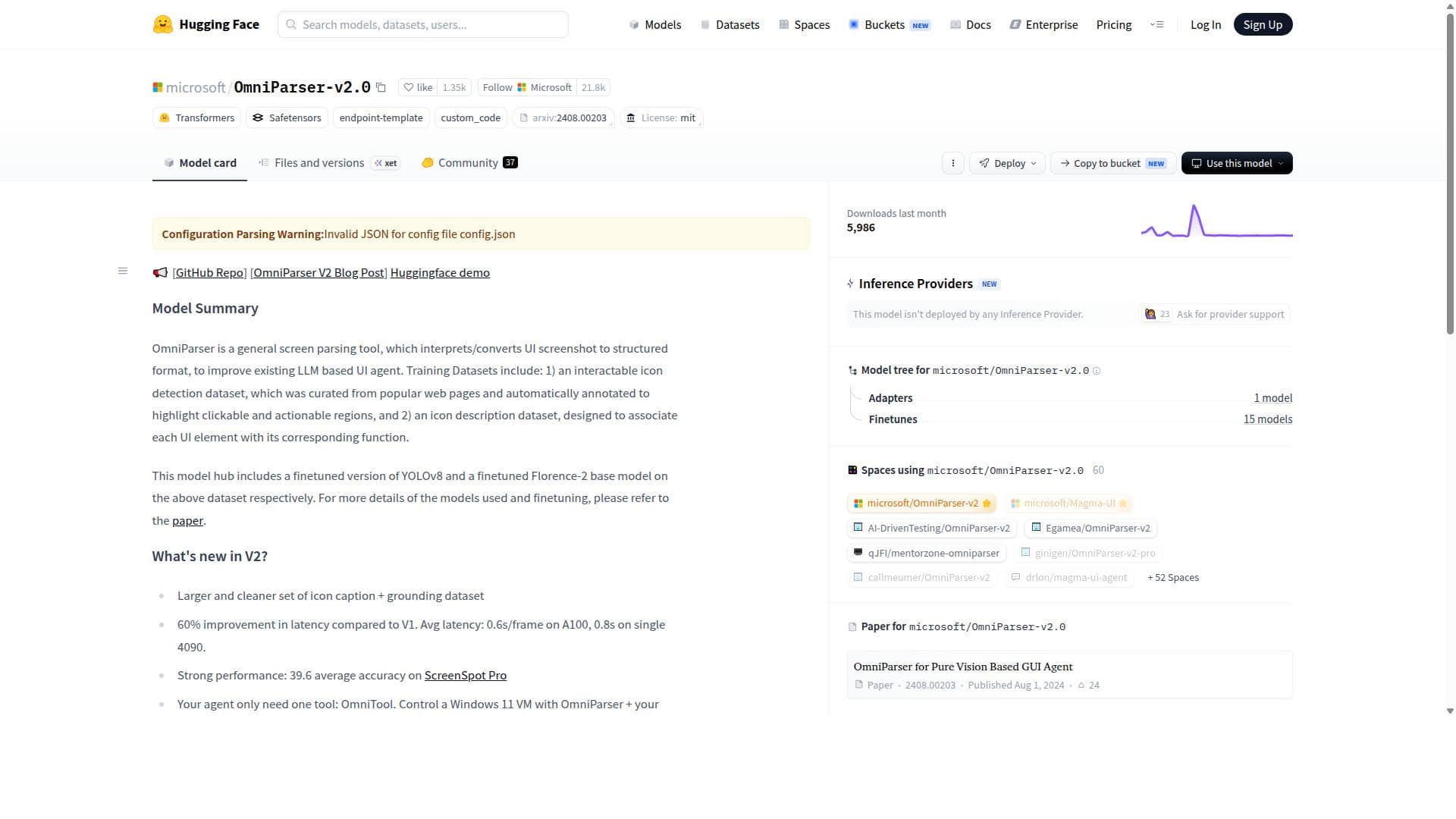
Task: Select the Safetensors tag
Action: (x=287, y=118)
